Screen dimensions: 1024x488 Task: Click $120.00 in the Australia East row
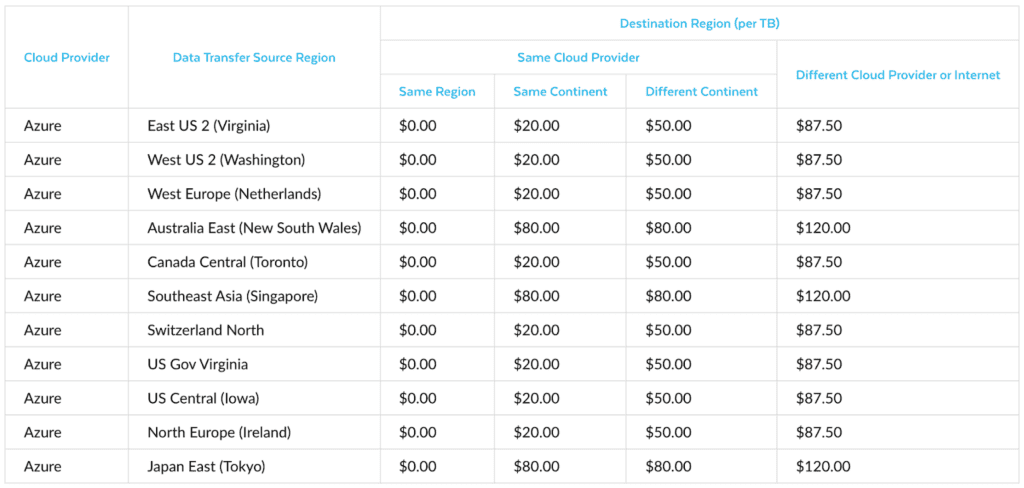click(x=823, y=227)
